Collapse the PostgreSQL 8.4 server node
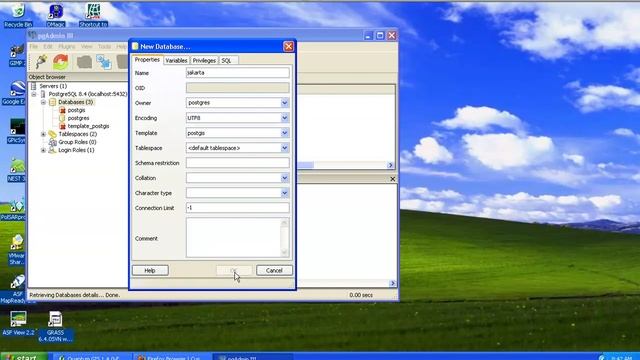 [34, 94]
